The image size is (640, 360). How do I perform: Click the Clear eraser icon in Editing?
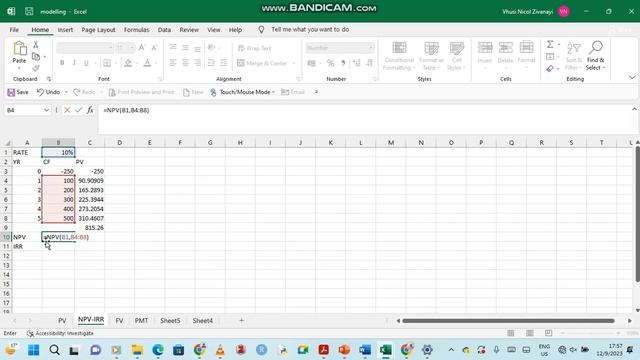(x=550, y=69)
